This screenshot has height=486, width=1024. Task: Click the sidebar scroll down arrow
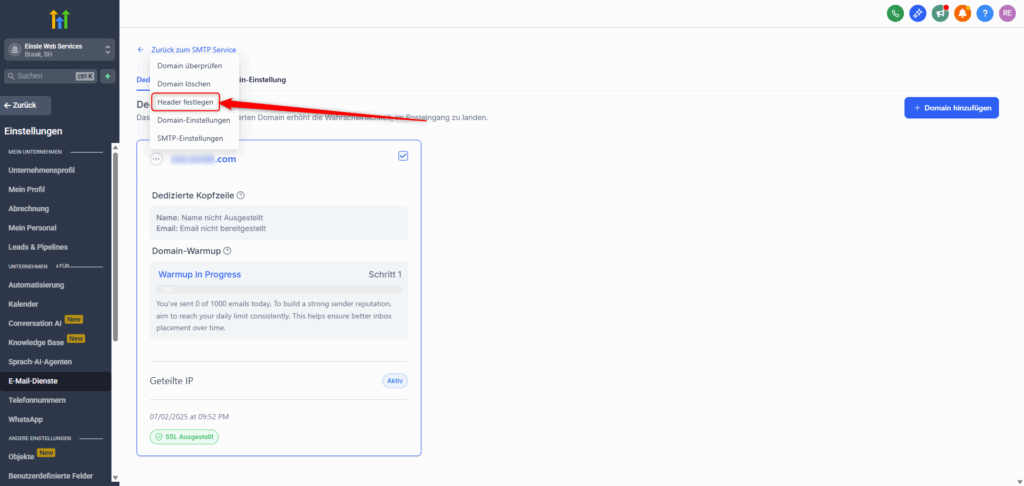pyautogui.click(x=116, y=478)
